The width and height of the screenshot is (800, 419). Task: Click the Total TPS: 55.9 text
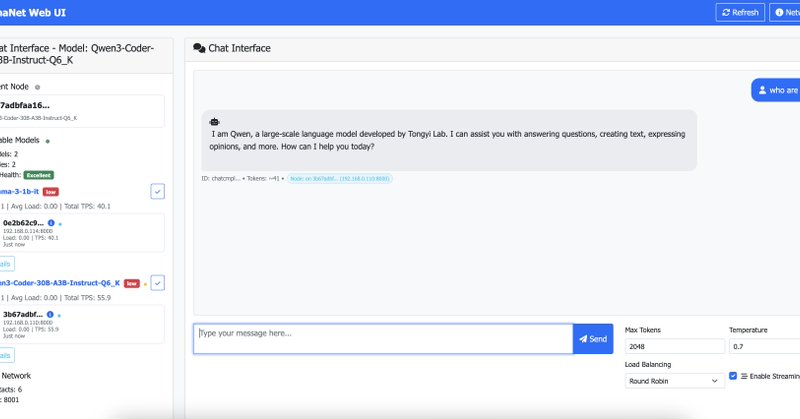[87, 298]
